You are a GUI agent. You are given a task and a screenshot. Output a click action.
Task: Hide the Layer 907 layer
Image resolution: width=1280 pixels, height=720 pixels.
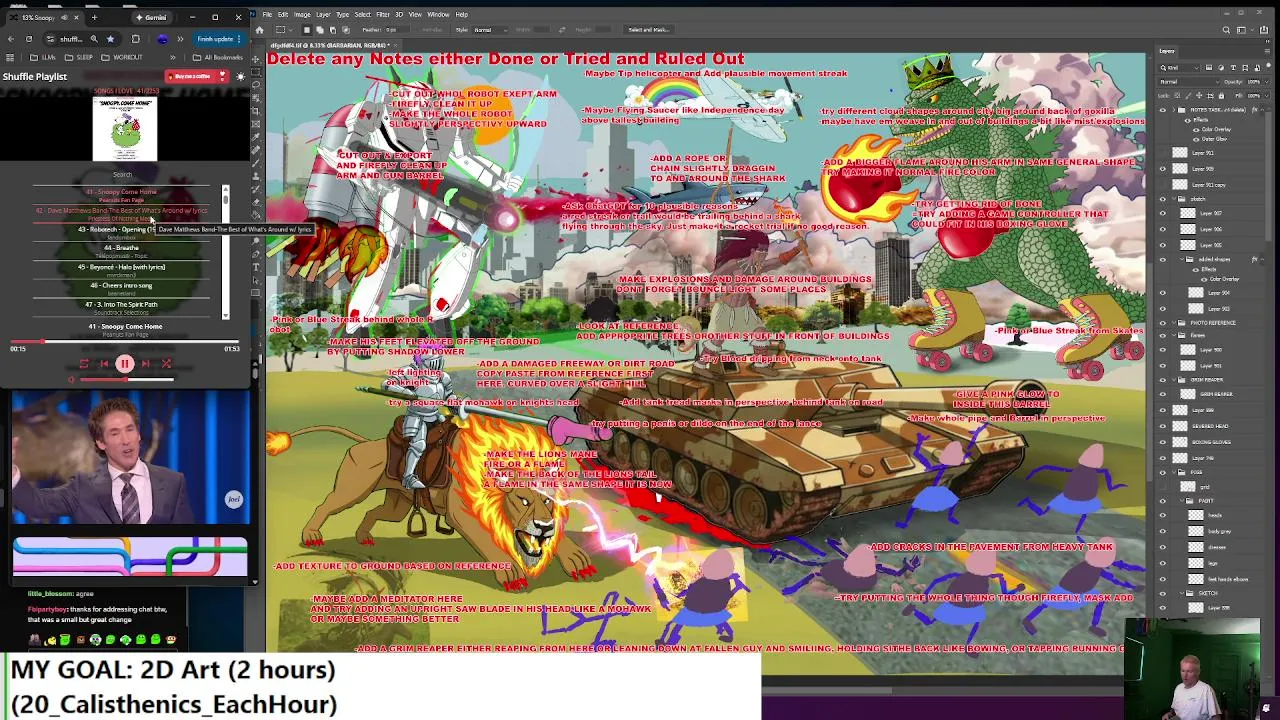click(1163, 213)
